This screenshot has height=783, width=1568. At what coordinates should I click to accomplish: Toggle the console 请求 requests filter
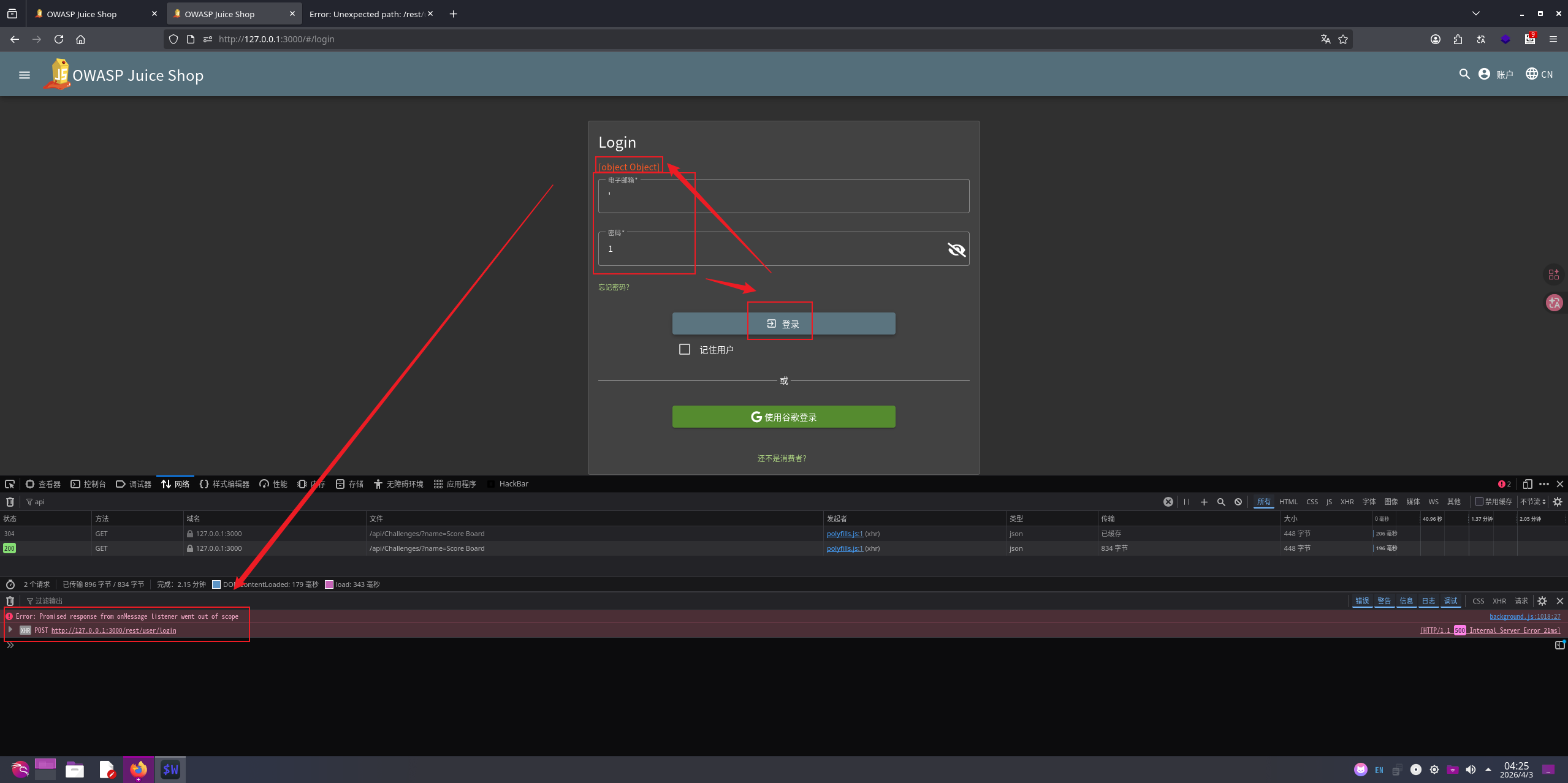[1521, 601]
